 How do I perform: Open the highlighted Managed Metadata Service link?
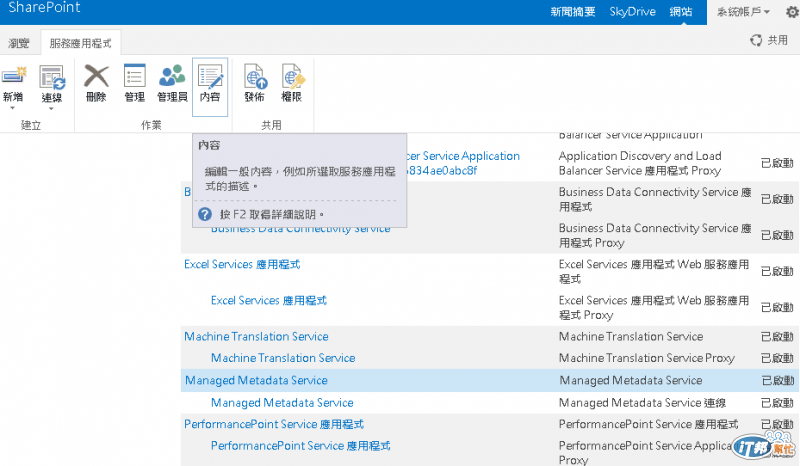pyautogui.click(x=256, y=381)
